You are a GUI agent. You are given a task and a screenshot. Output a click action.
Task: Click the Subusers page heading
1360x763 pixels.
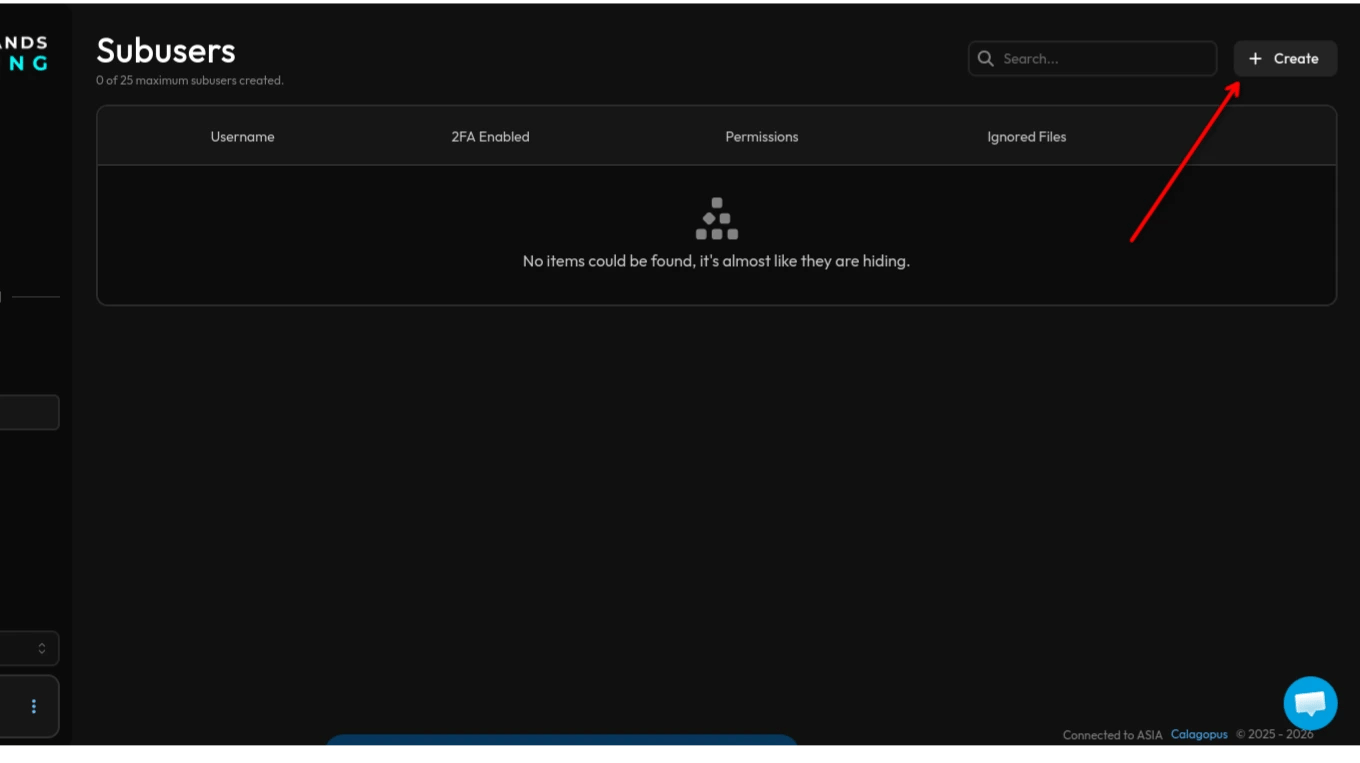166,51
